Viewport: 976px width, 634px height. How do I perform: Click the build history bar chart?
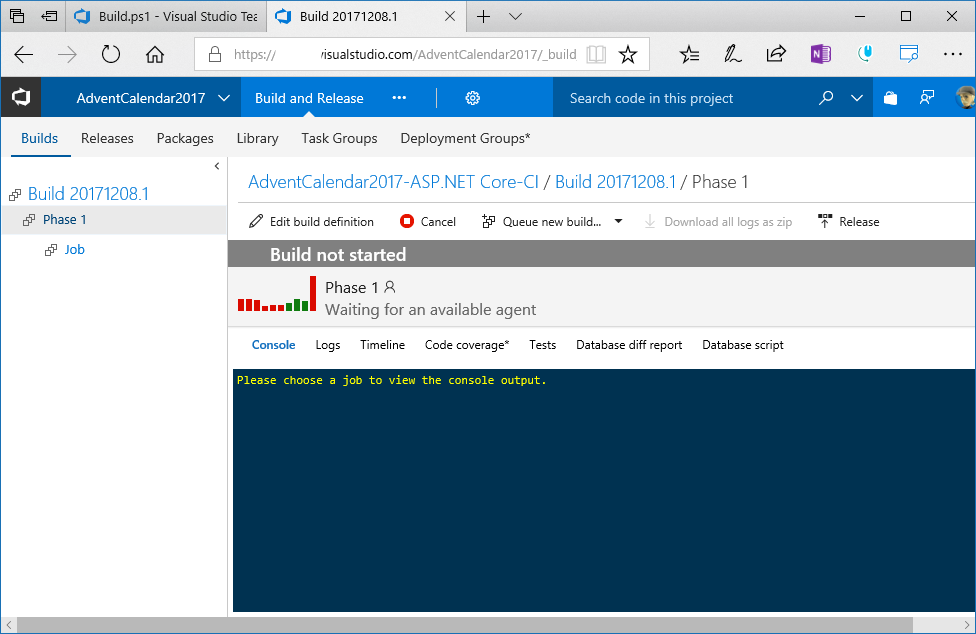point(277,294)
